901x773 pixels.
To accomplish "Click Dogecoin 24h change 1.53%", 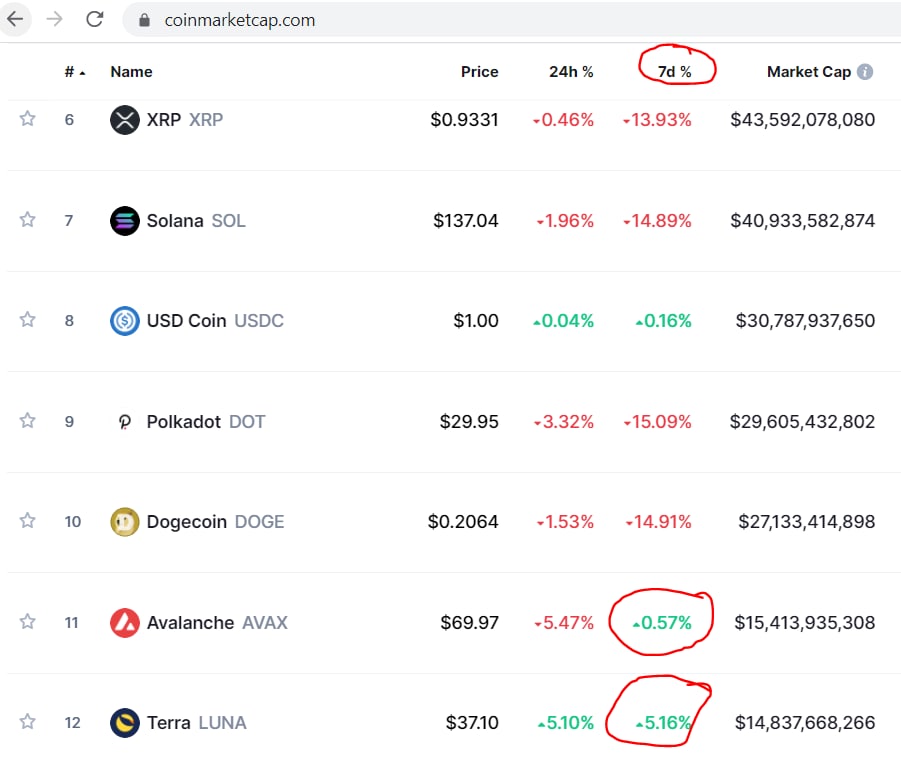I will pos(565,522).
